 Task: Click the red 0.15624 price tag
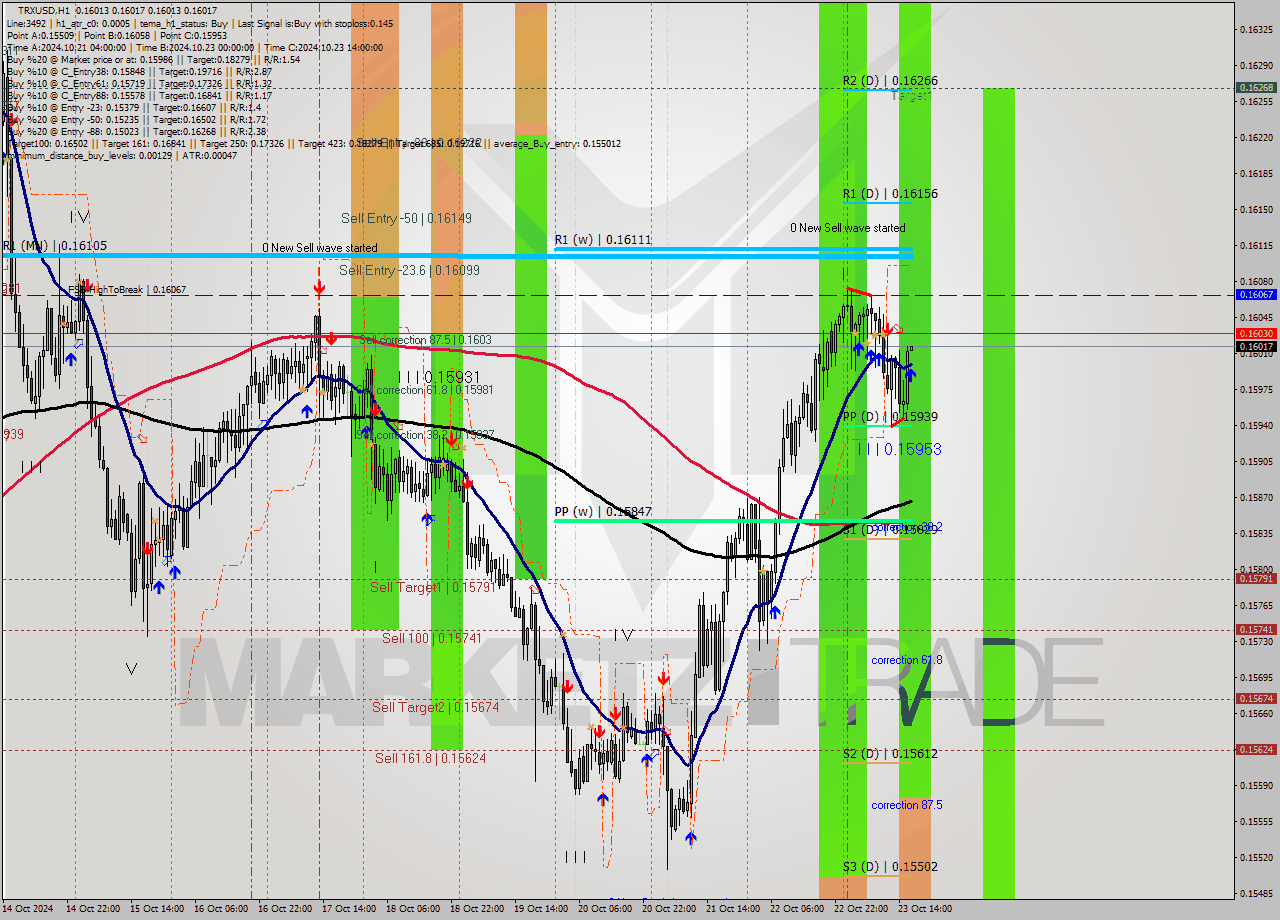[1257, 749]
